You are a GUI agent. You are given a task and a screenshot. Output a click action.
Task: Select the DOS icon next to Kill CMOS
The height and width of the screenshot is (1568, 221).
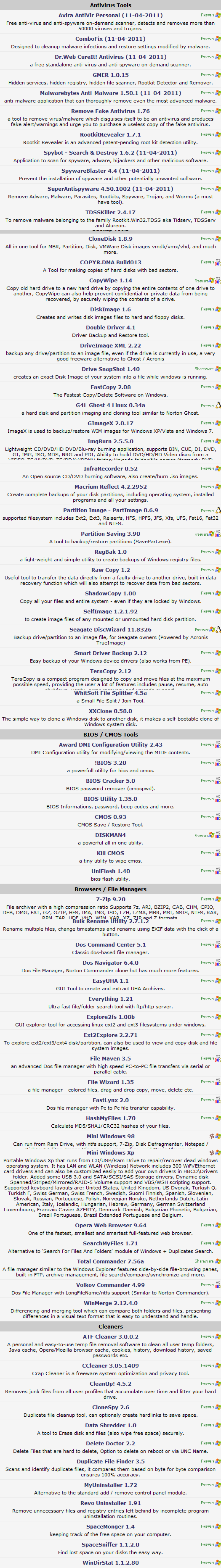pyautogui.click(x=218, y=853)
